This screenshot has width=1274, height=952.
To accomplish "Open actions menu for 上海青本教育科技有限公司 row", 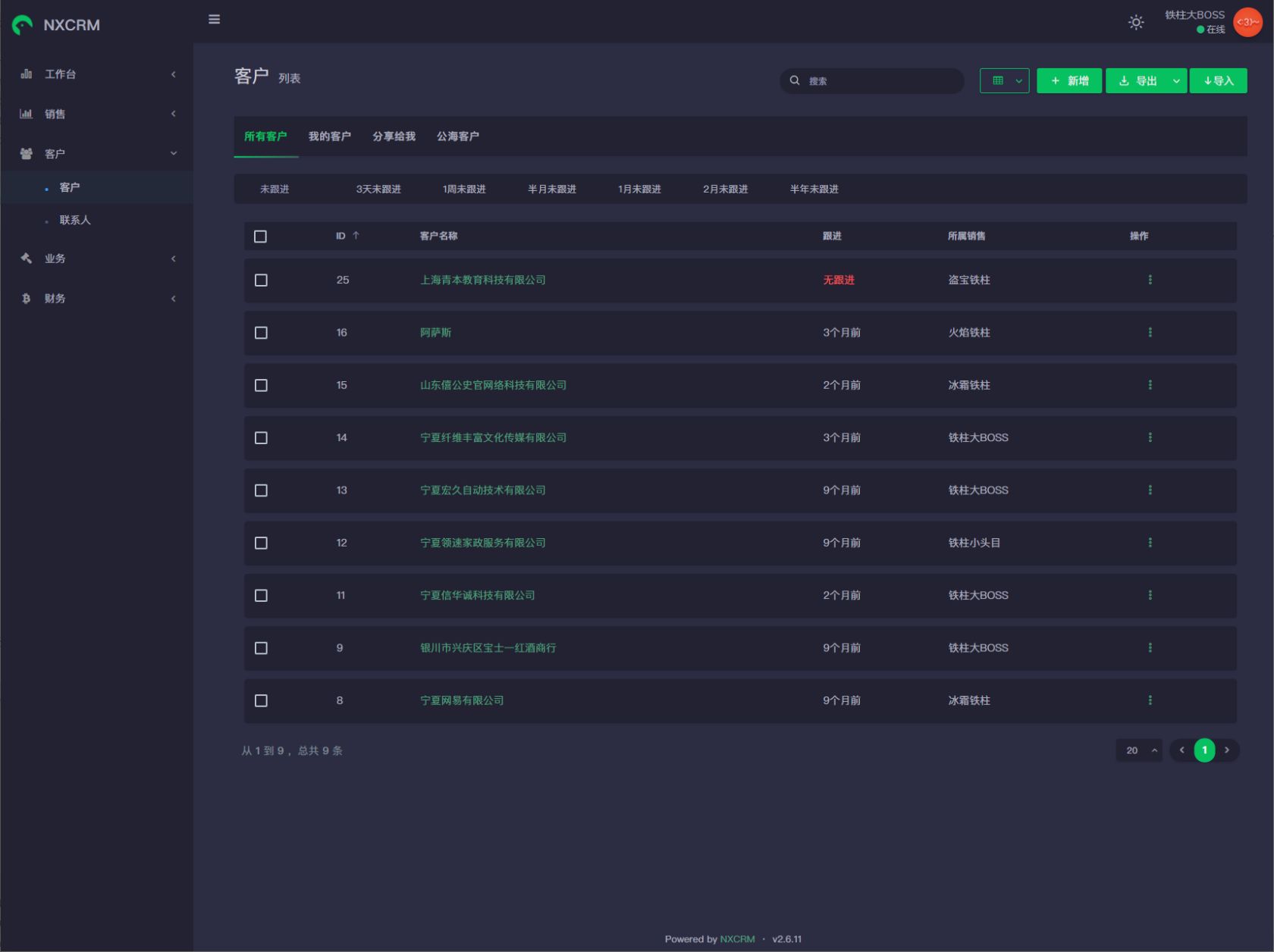I will (1150, 280).
